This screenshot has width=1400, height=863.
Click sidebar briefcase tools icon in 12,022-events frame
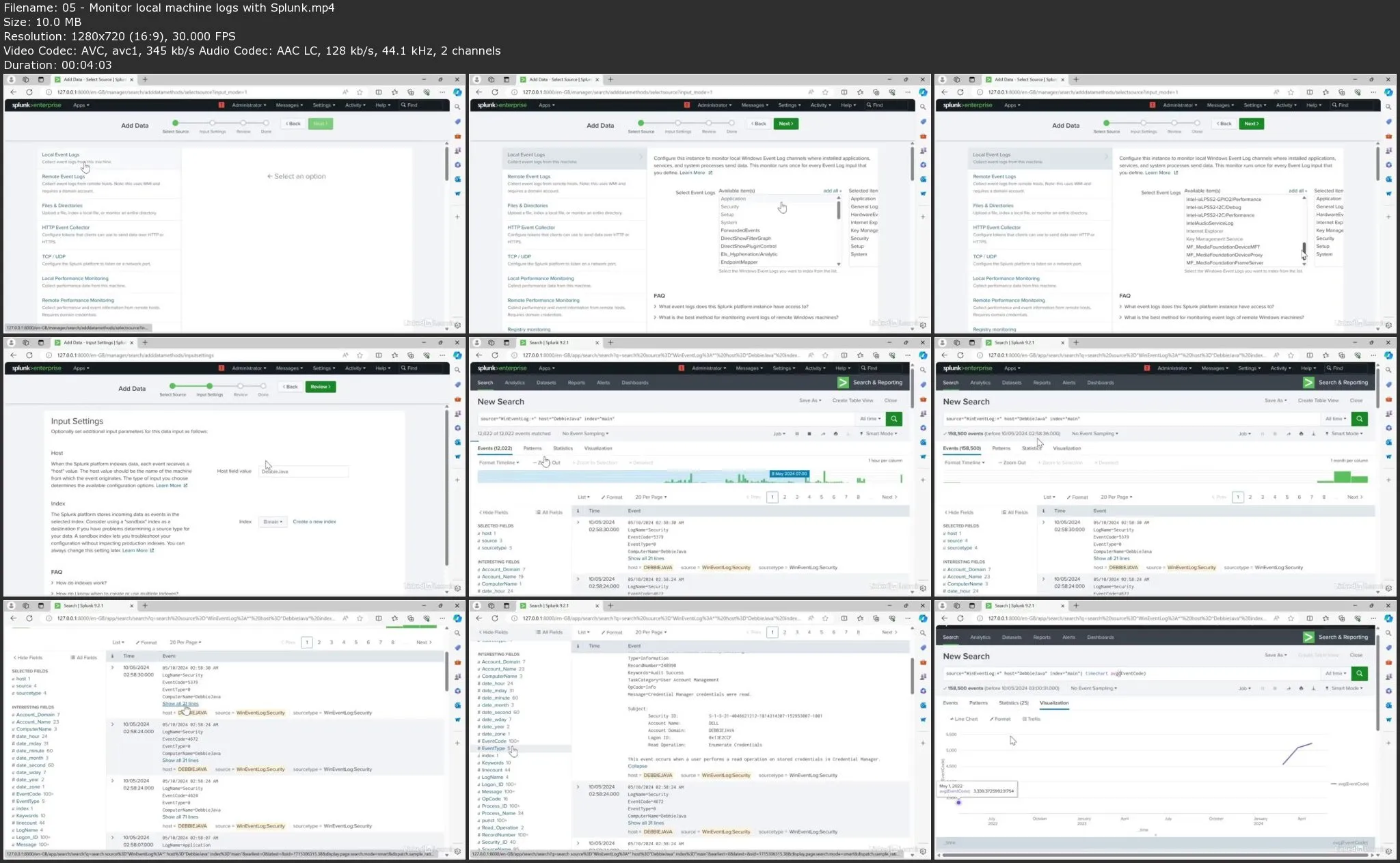923,399
